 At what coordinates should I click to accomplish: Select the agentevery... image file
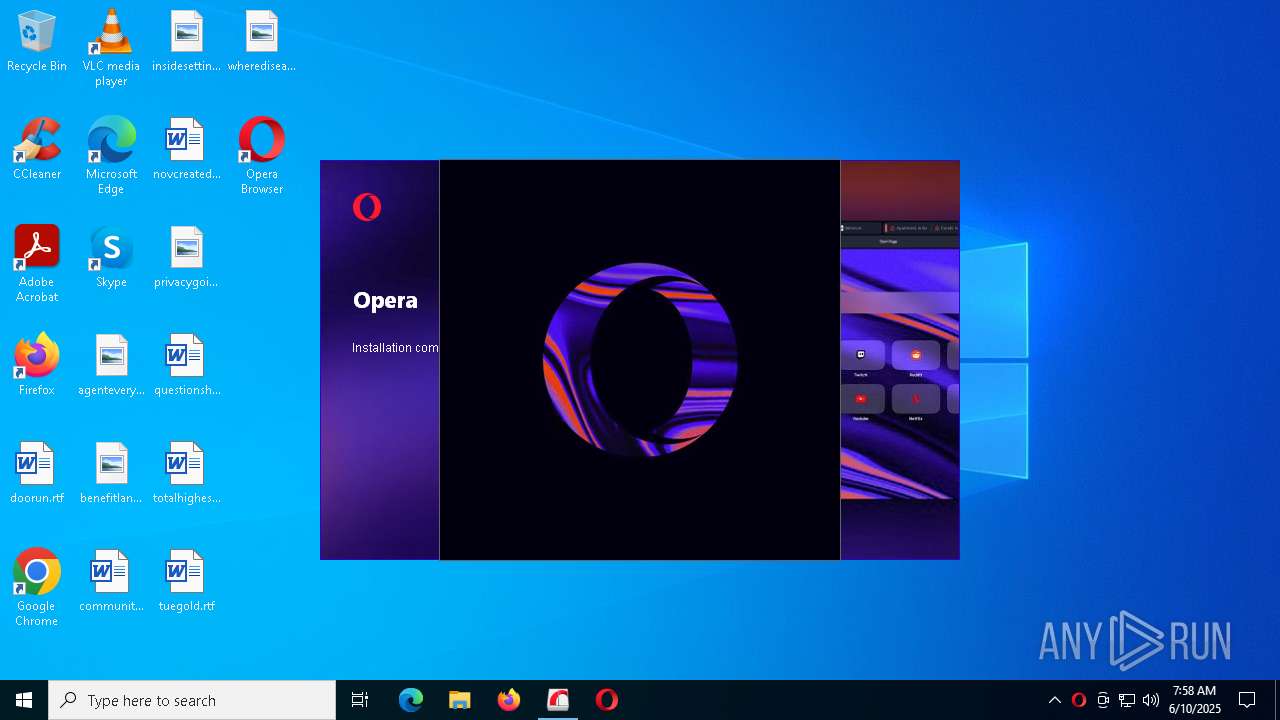tap(111, 366)
